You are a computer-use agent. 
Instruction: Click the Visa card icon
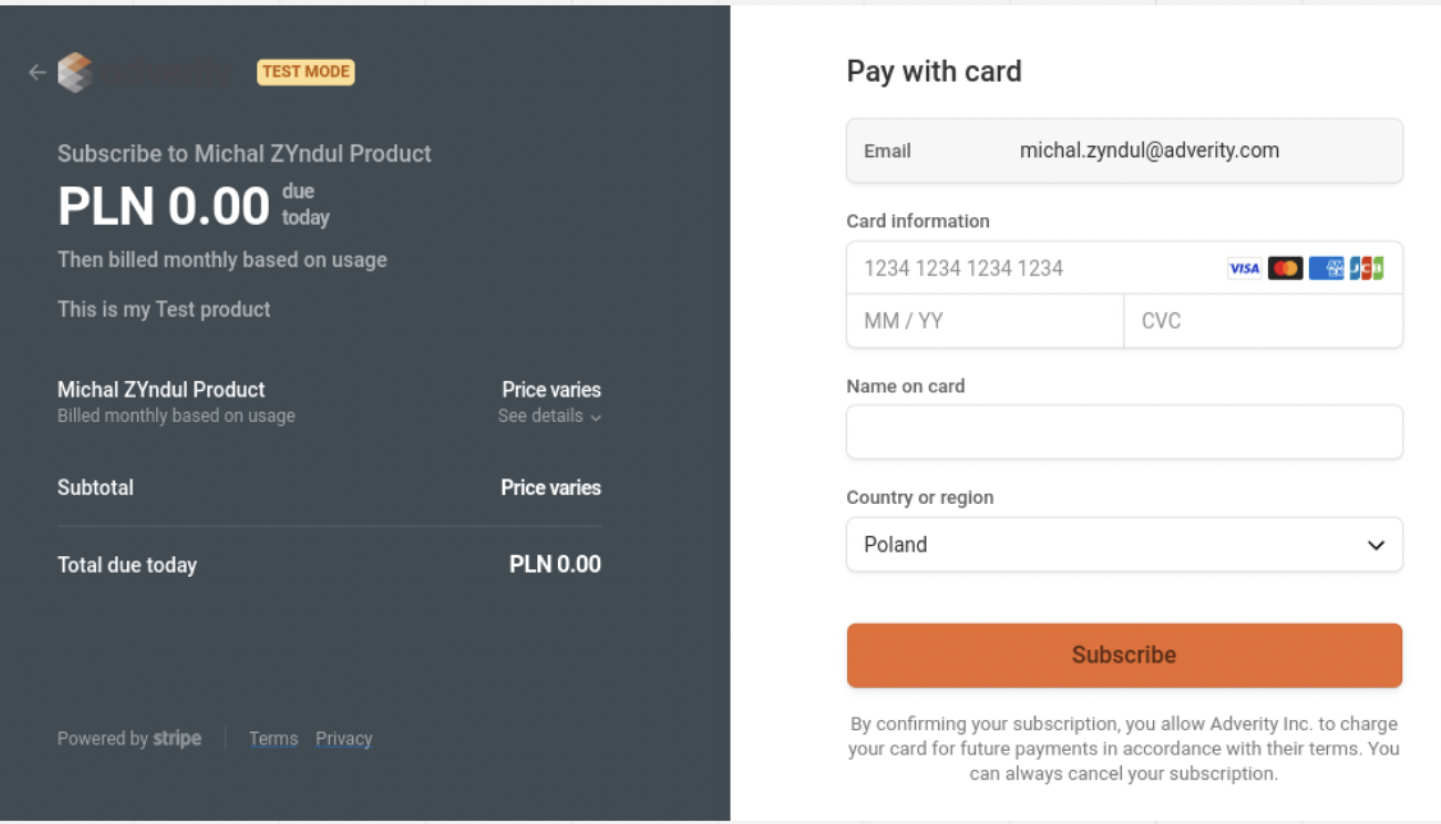1244,268
